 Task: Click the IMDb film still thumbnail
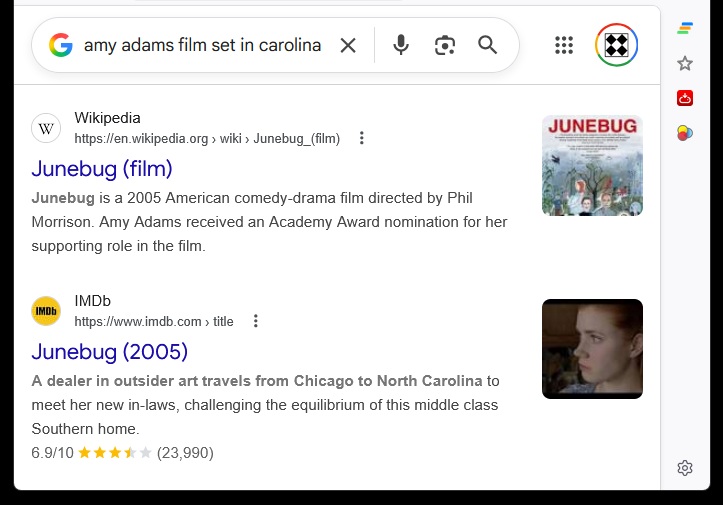point(592,349)
